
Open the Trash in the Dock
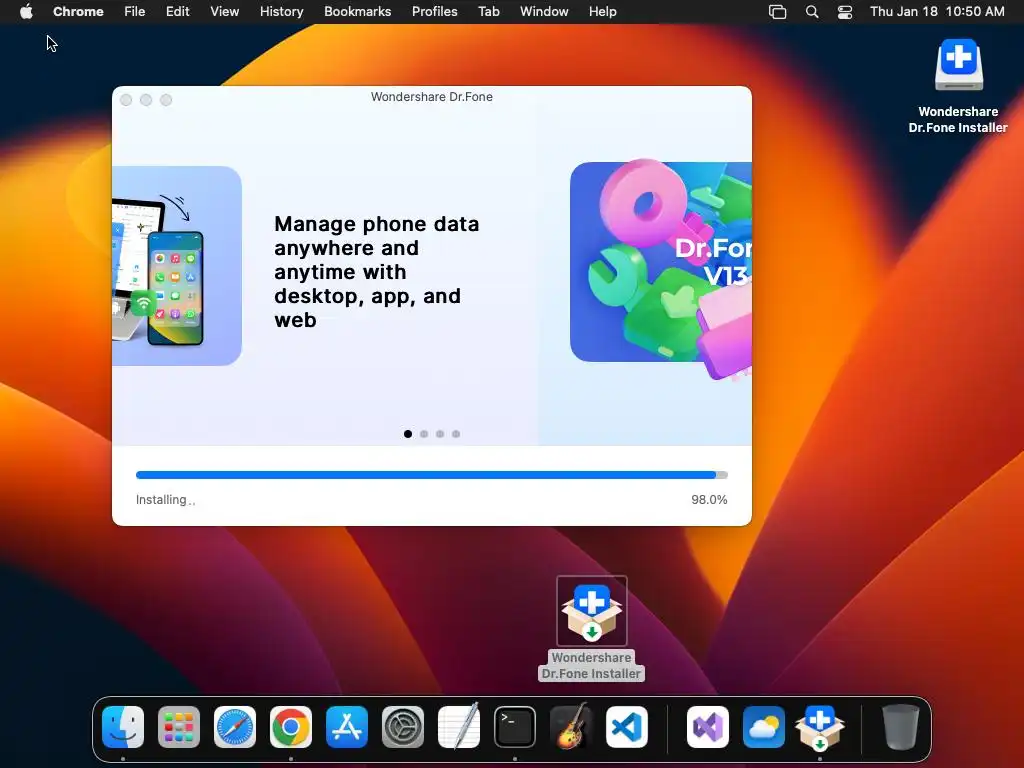(901, 727)
